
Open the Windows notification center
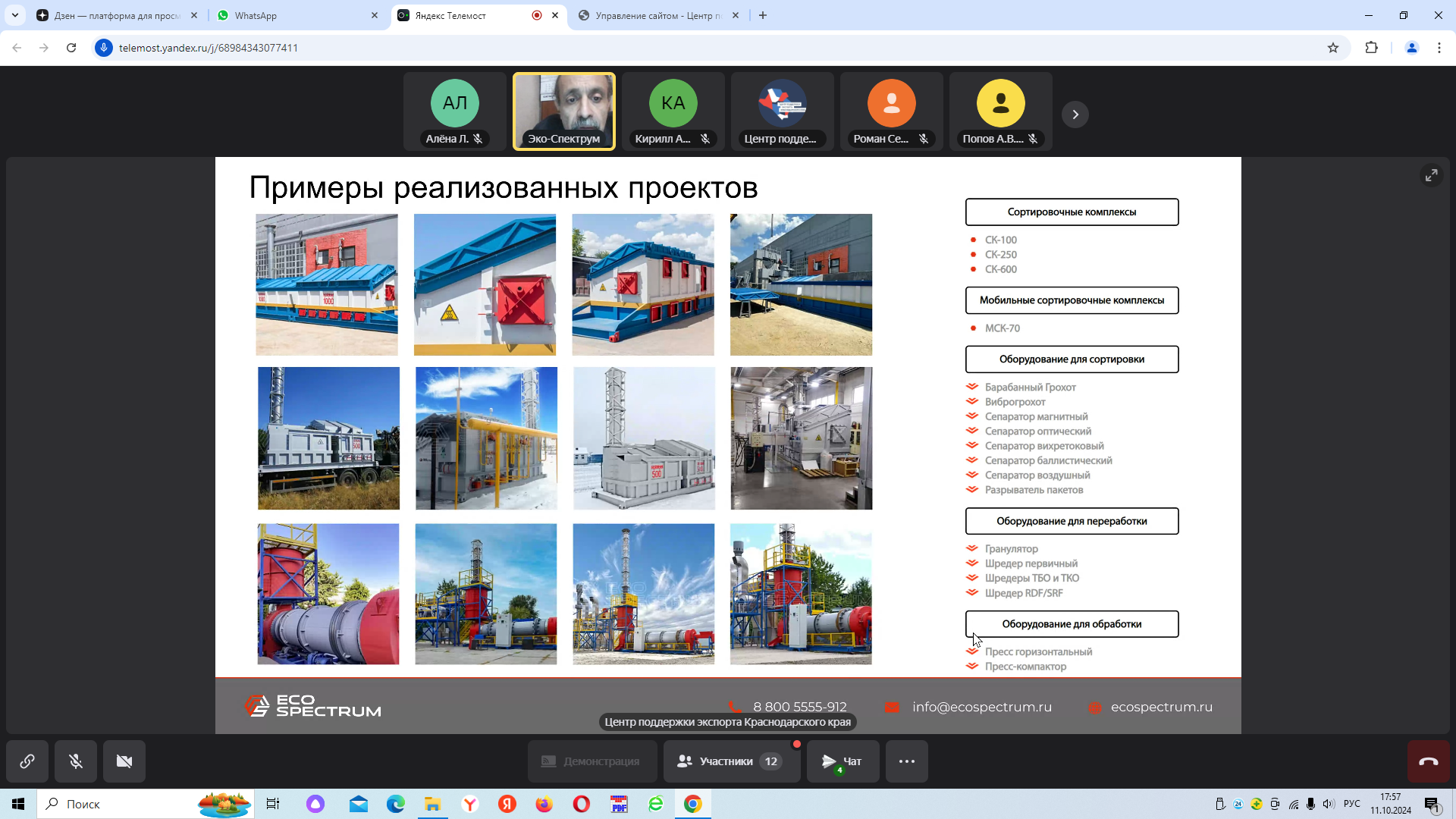pos(1432,804)
